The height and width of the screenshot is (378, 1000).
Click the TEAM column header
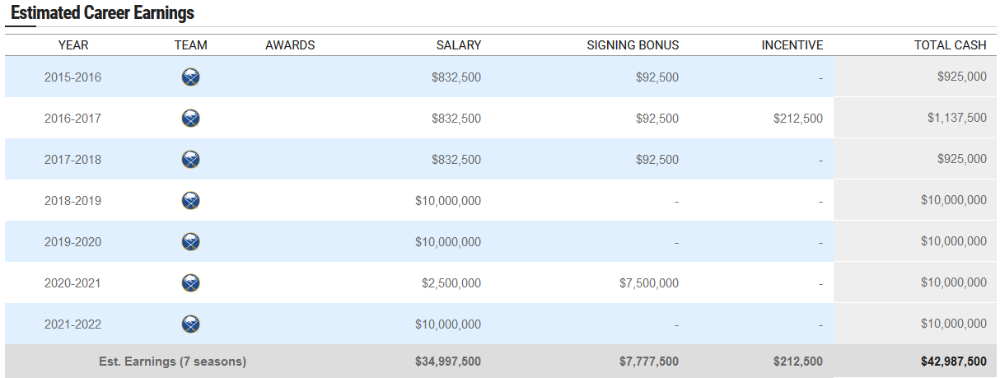click(191, 45)
